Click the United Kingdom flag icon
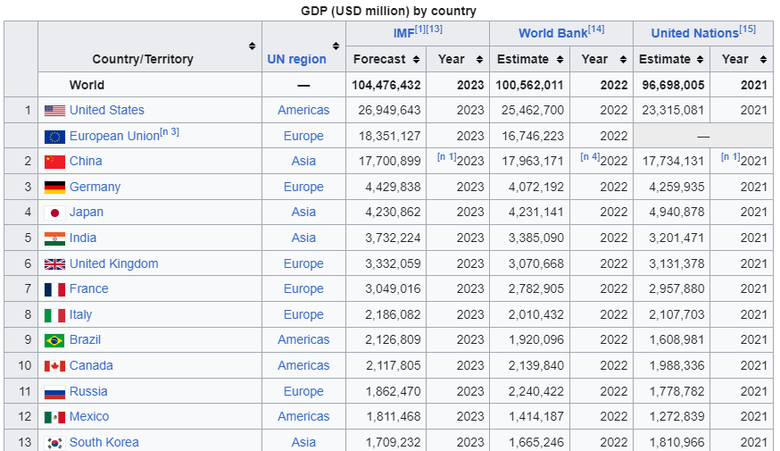780x451 pixels. pyautogui.click(x=55, y=265)
